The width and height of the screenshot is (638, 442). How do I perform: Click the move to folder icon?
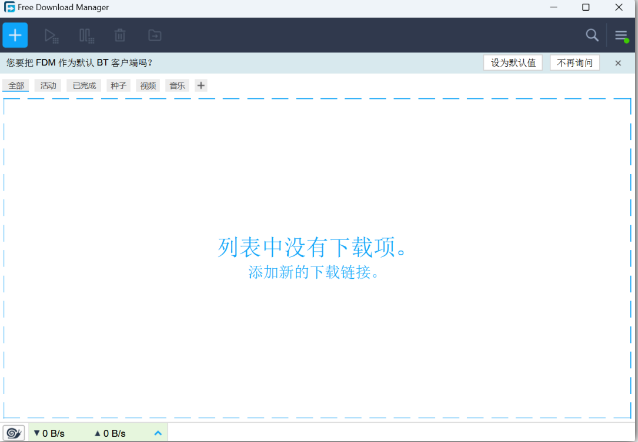(x=155, y=35)
